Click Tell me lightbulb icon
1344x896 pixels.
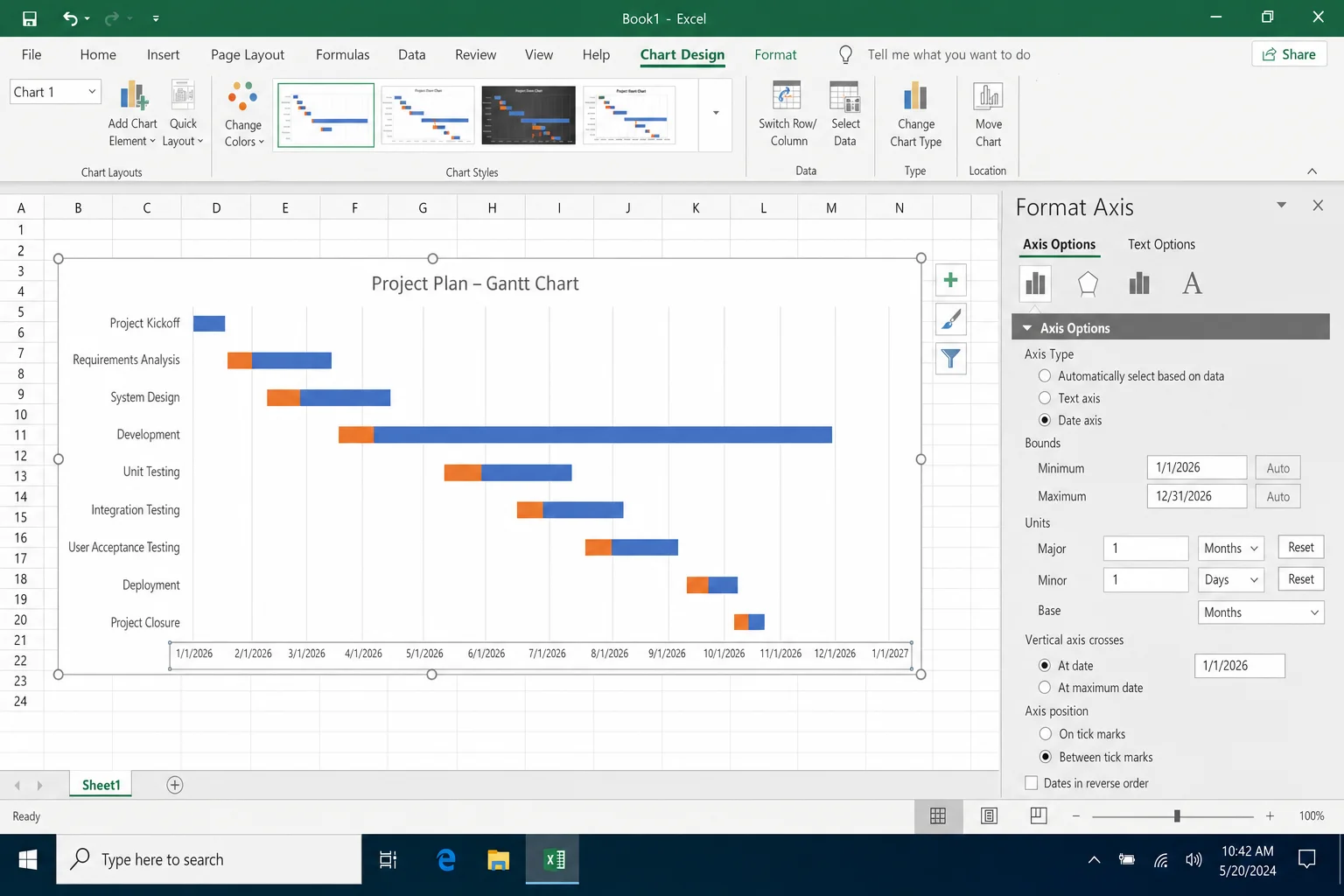(x=845, y=54)
